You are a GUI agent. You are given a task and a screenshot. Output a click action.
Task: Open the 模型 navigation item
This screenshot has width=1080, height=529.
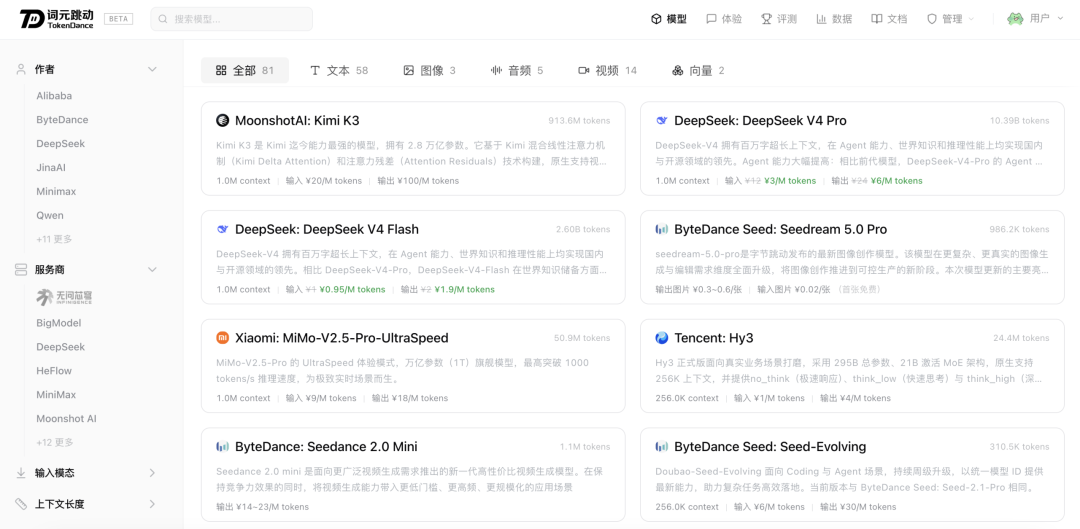669,19
